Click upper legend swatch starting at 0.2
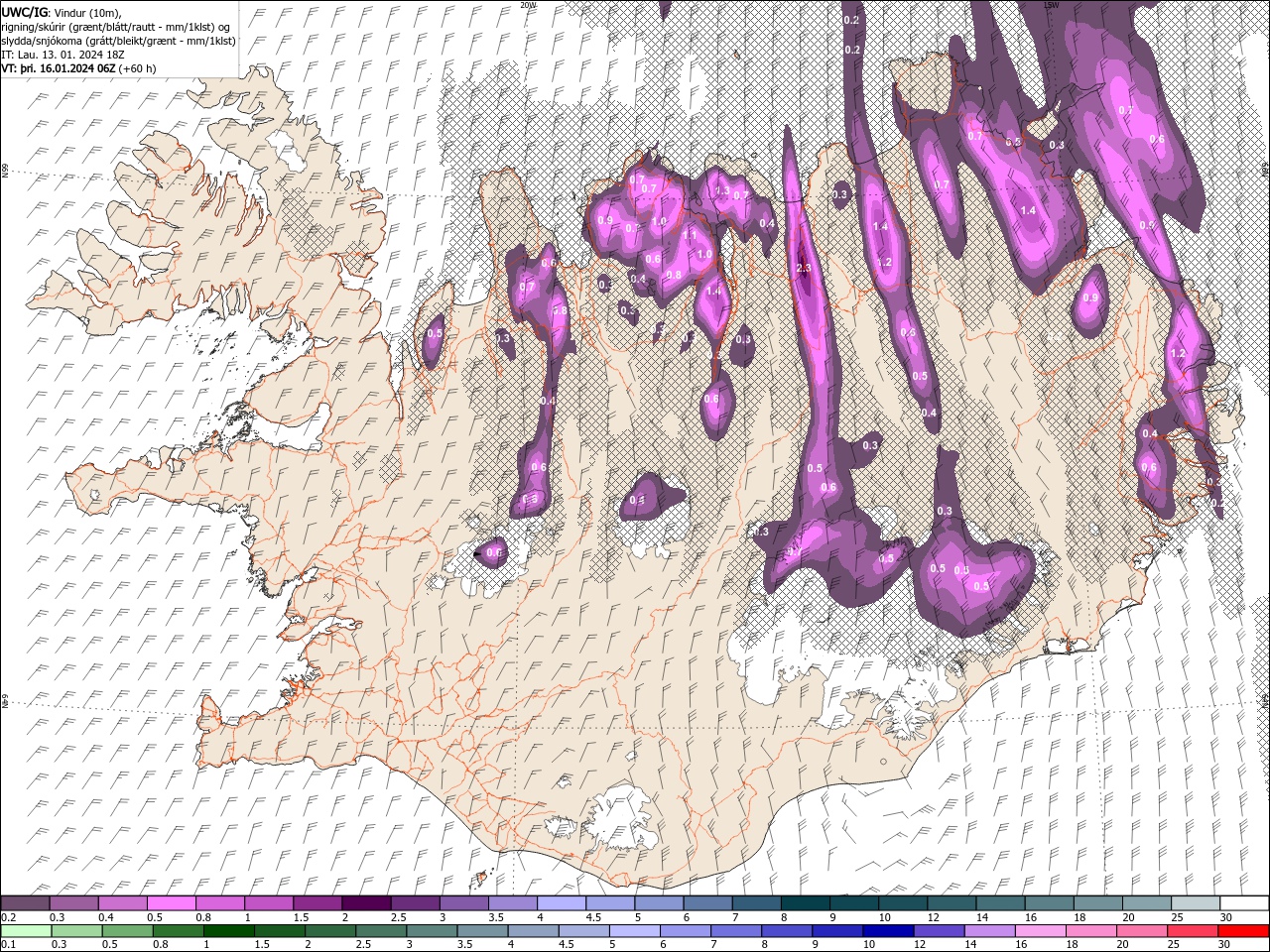 click(x=25, y=903)
